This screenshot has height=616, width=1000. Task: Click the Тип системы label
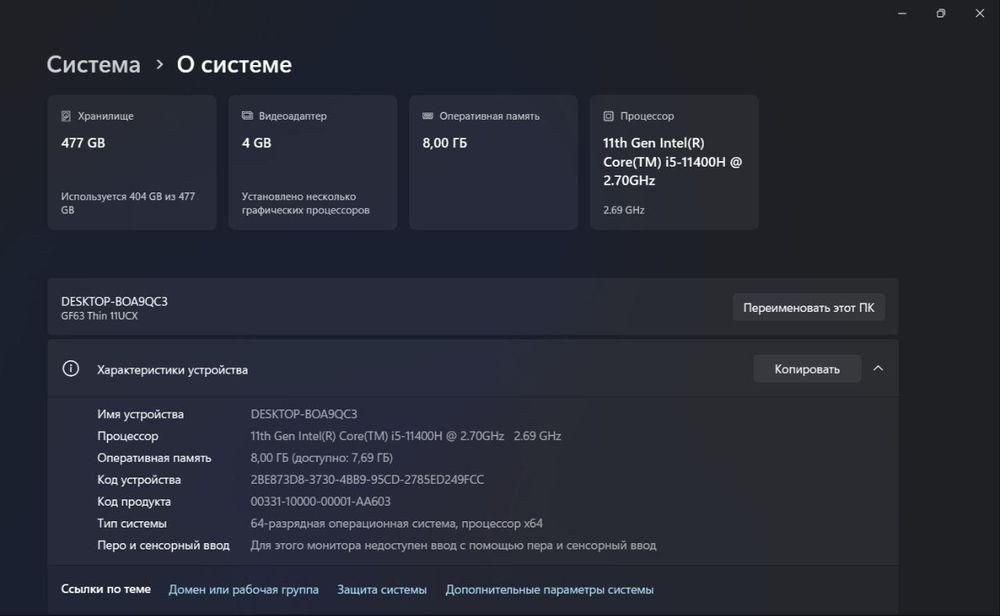(x=132, y=524)
